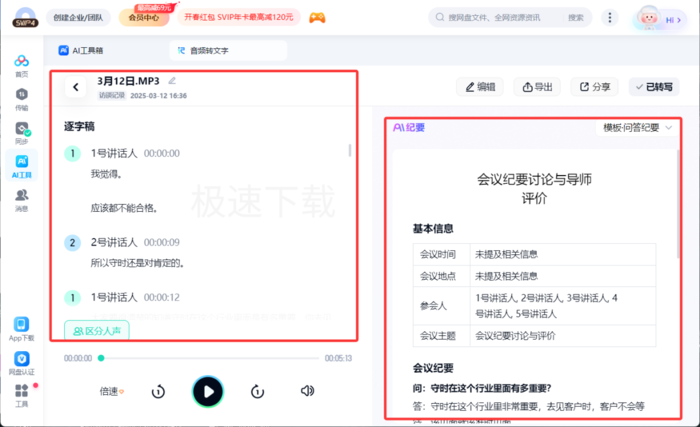Click the 访谈记录 tag under file name
This screenshot has width=700, height=427.
pos(111,96)
